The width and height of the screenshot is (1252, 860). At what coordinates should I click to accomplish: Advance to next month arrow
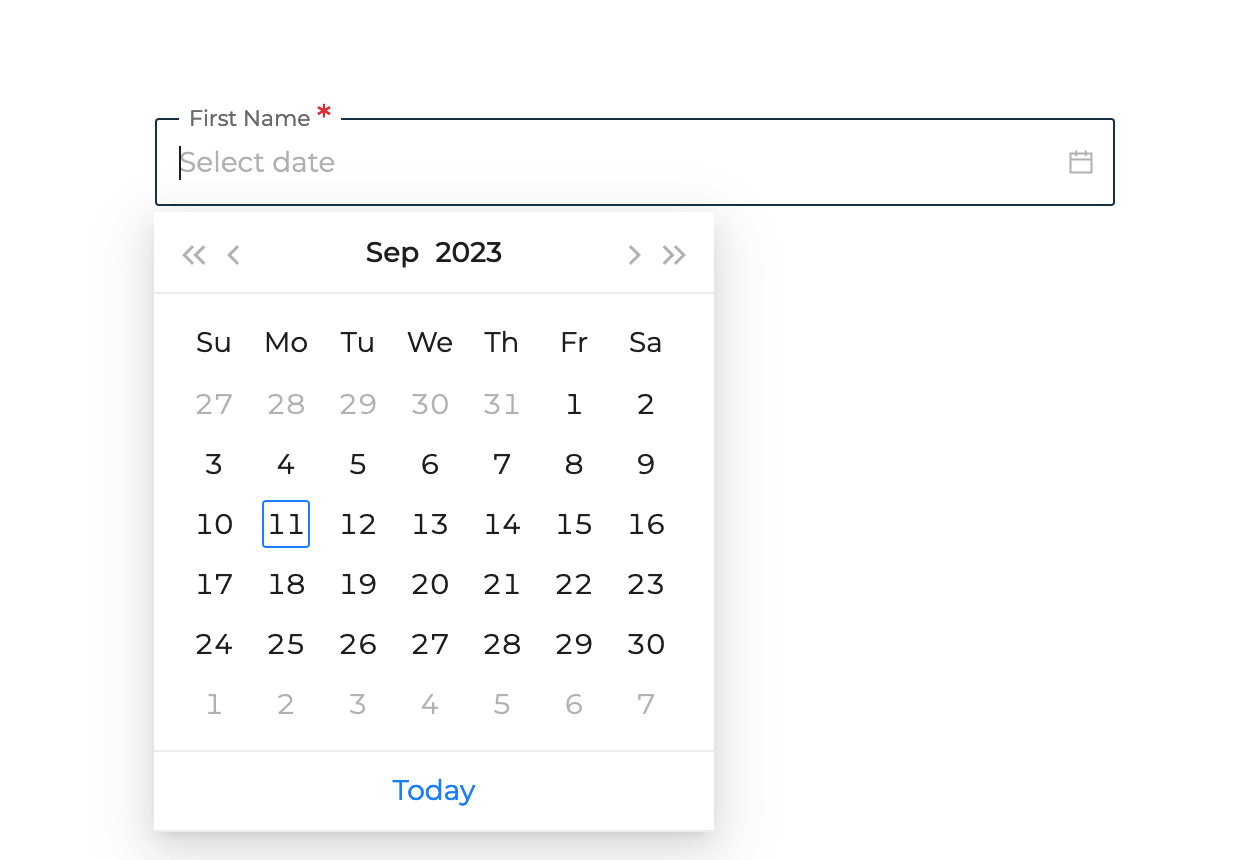coord(634,255)
